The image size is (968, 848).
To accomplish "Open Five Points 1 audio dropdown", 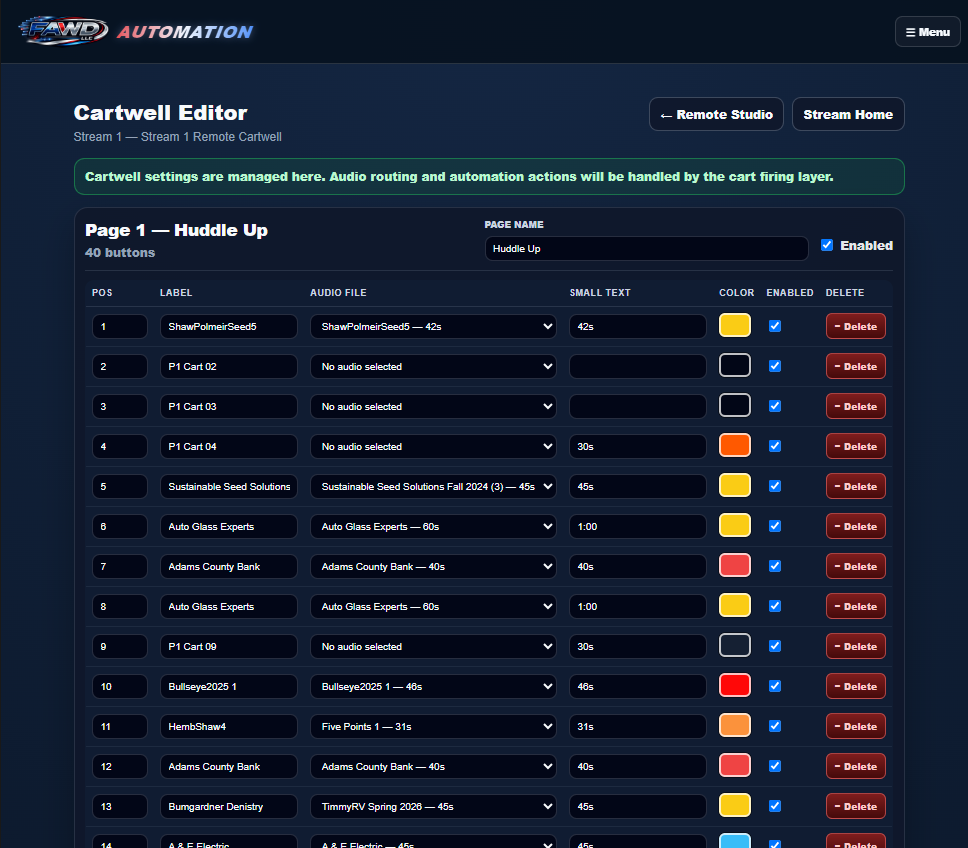I will coord(433,726).
